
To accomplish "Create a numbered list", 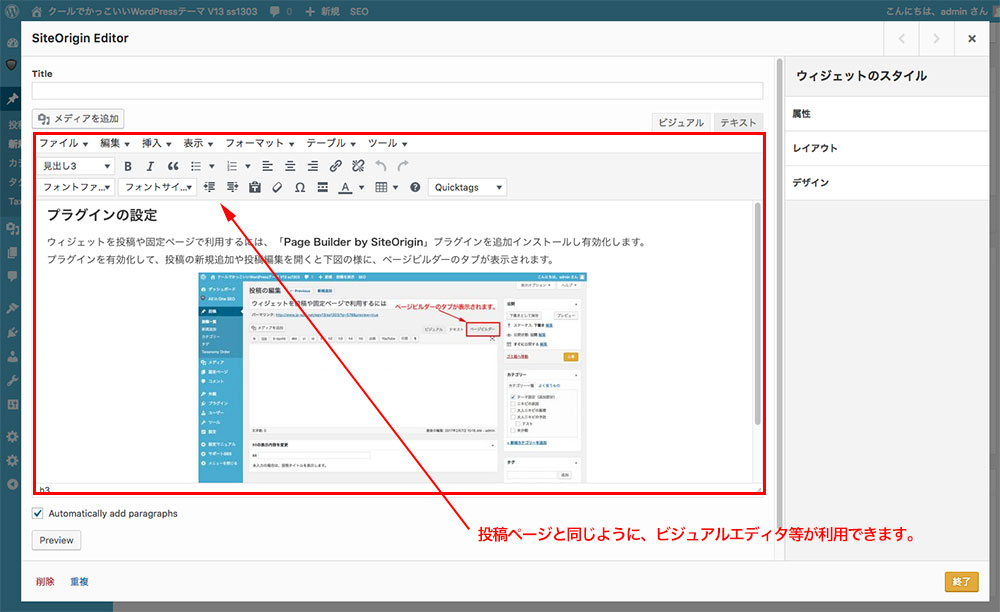I will [x=232, y=166].
